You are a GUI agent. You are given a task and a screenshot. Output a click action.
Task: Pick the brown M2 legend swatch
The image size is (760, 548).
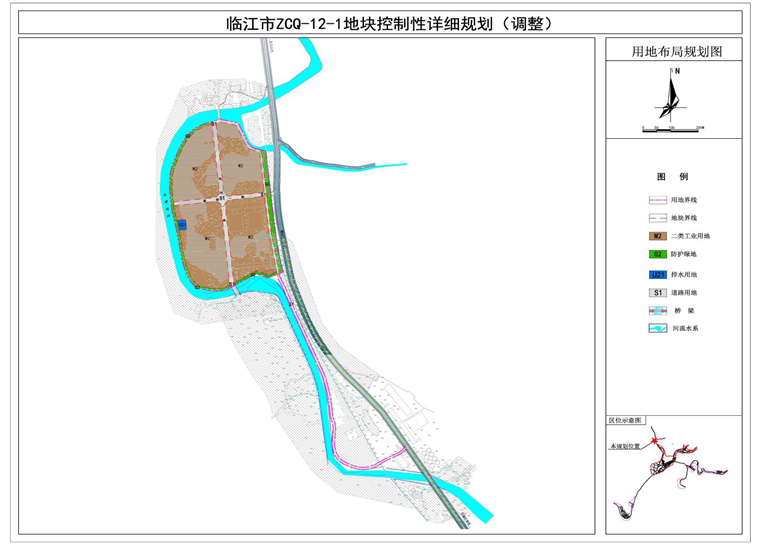click(657, 236)
